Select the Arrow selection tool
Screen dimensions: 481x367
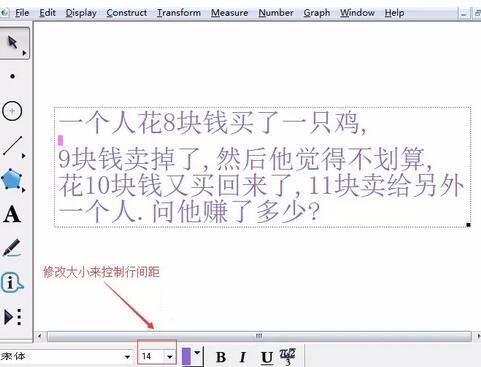coord(13,43)
